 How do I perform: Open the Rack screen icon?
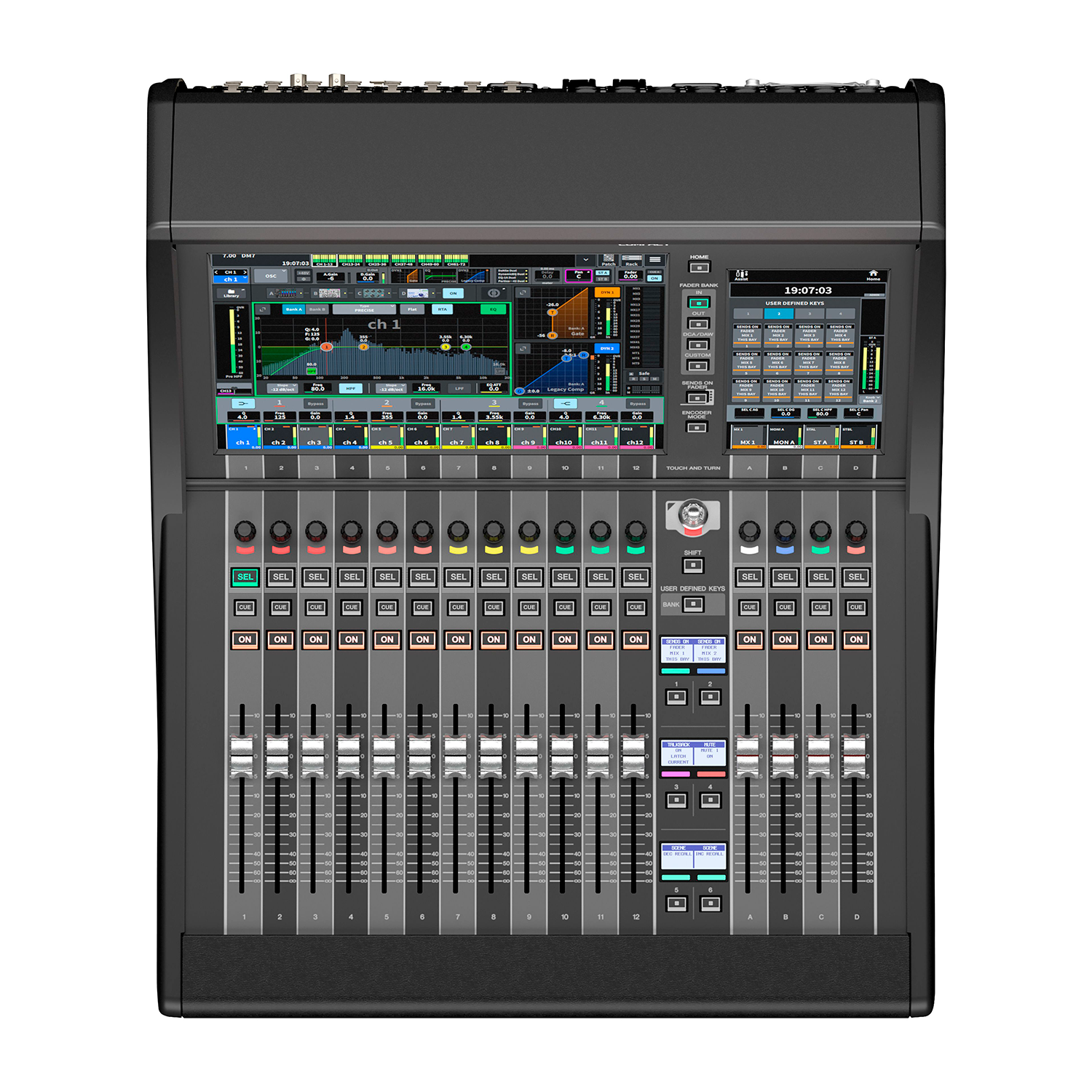(x=631, y=260)
